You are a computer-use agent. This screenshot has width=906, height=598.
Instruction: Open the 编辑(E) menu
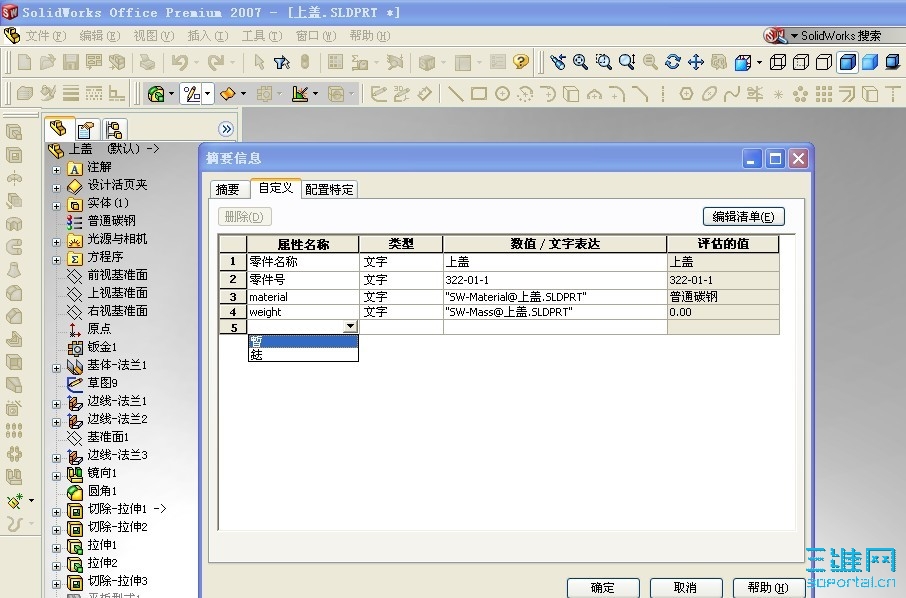click(99, 36)
